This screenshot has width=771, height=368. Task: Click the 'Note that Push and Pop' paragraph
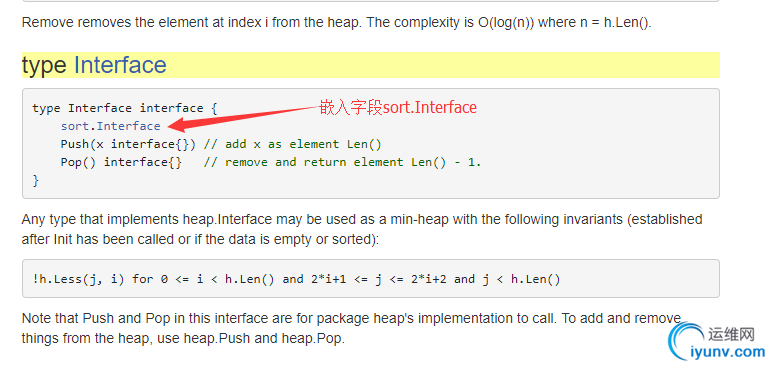pos(352,328)
